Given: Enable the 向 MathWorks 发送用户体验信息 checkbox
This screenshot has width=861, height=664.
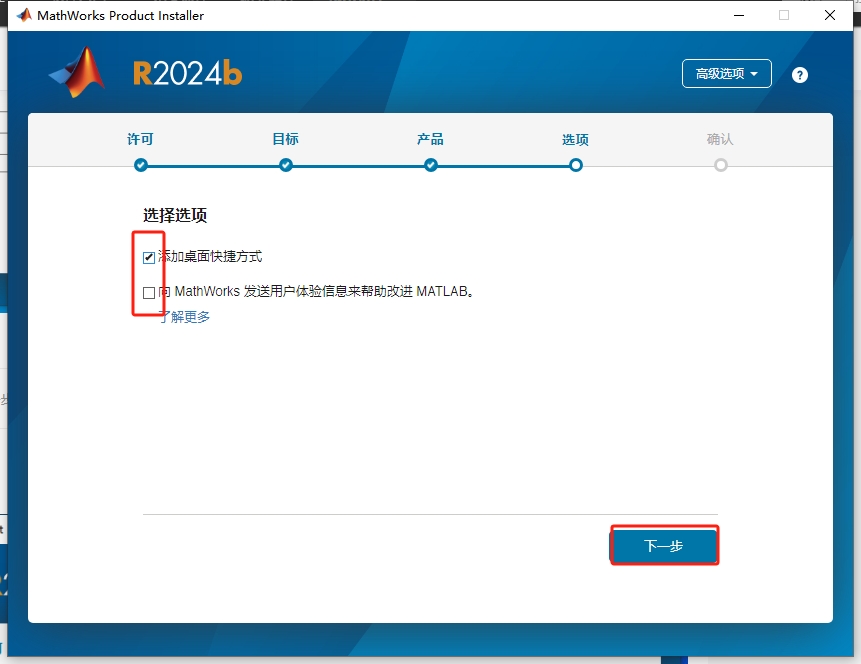Looking at the screenshot, I should [x=150, y=292].
